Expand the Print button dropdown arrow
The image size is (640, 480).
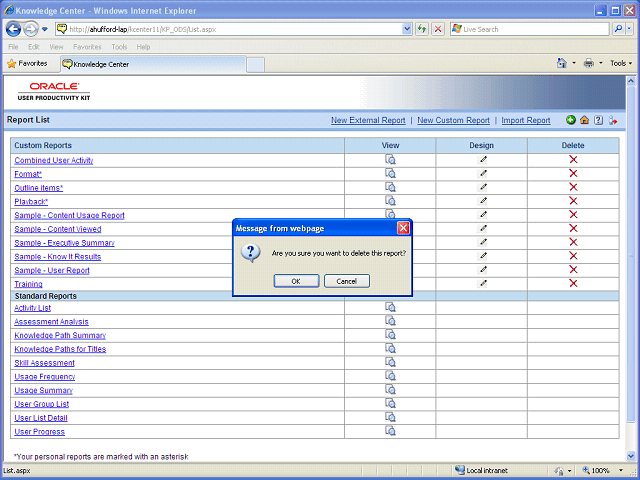point(601,63)
